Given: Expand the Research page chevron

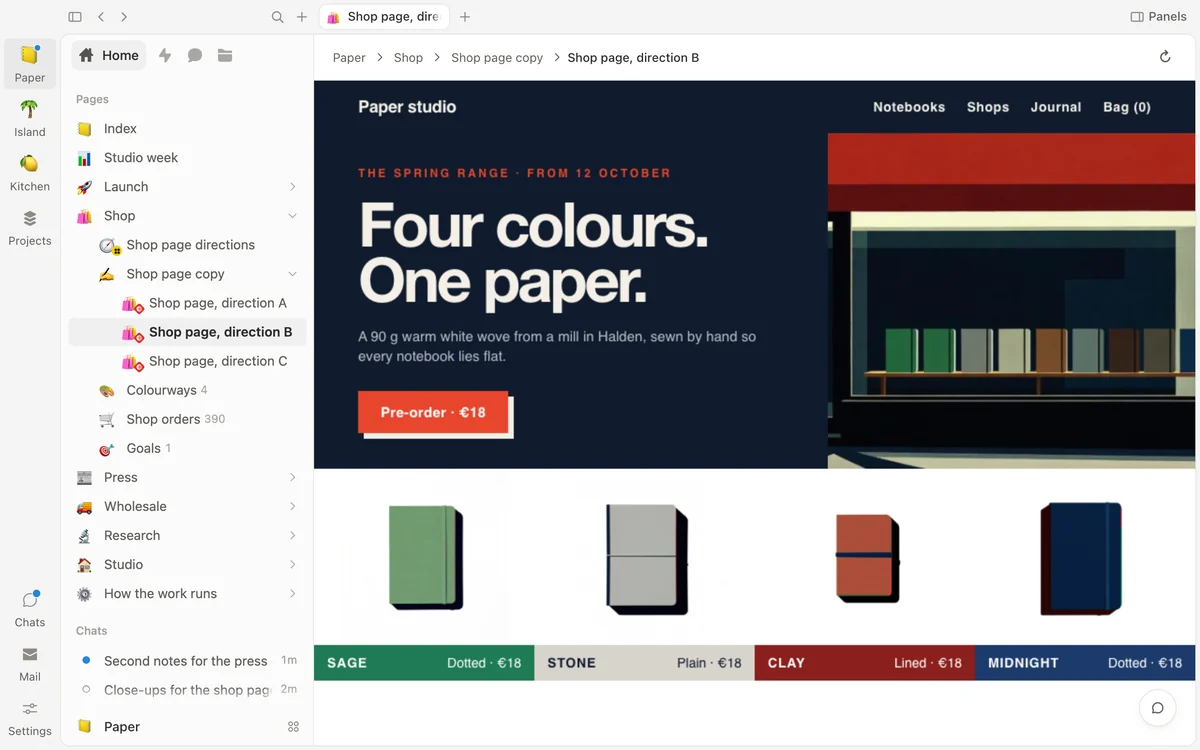Looking at the screenshot, I should pos(292,536).
